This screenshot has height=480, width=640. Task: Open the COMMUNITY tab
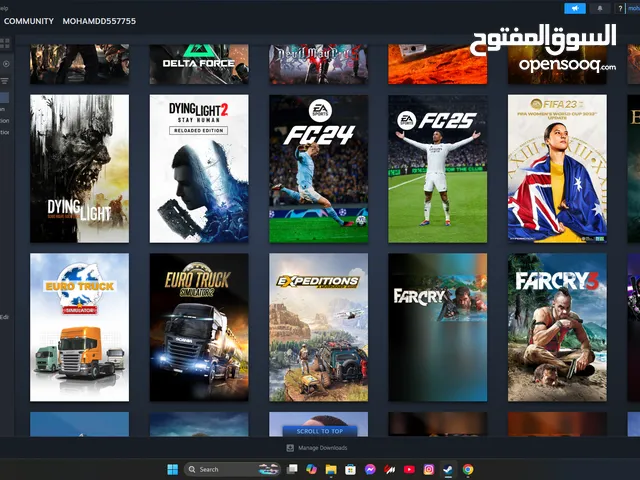click(29, 21)
